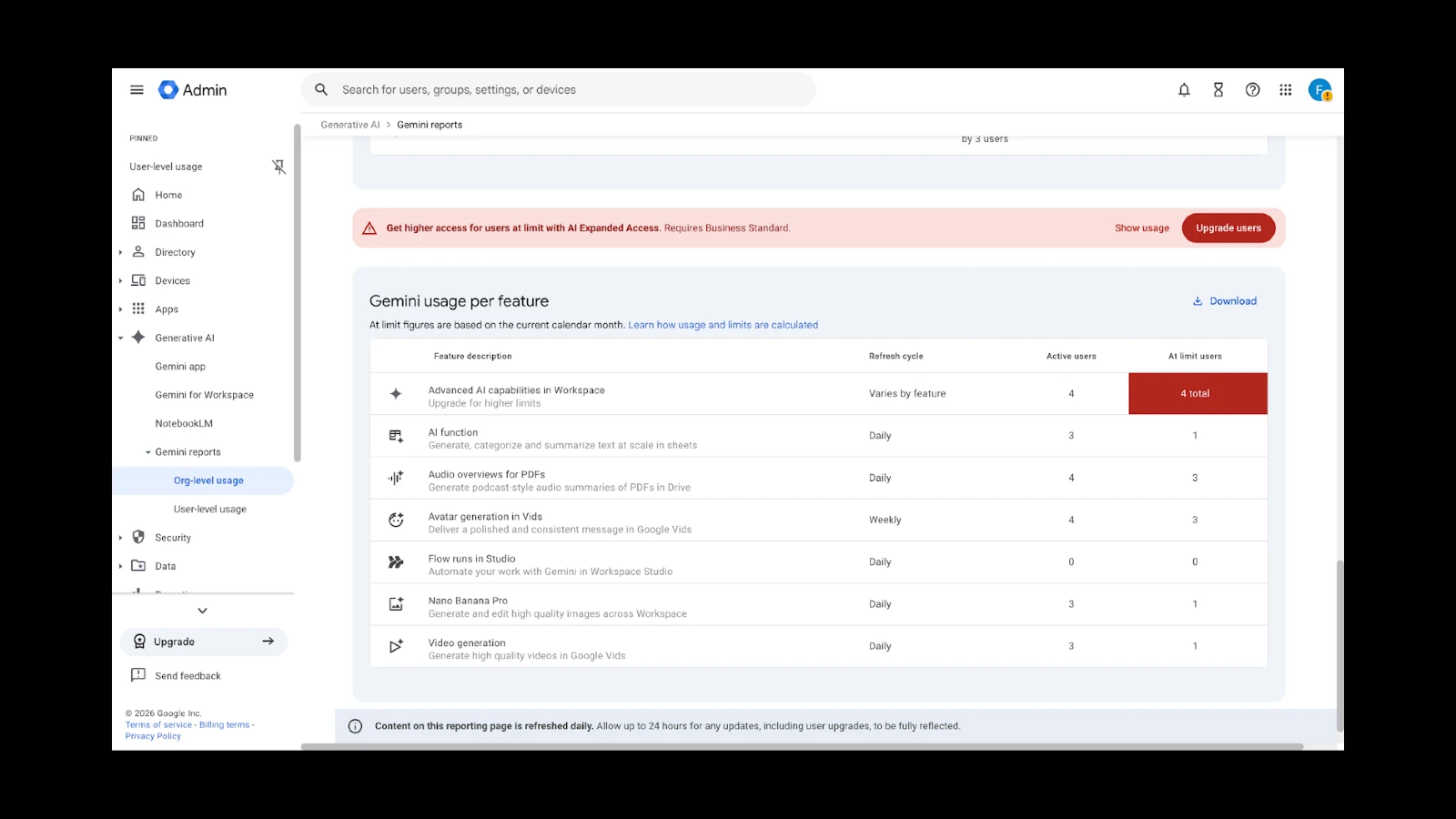Click the search users and settings field

558,90
